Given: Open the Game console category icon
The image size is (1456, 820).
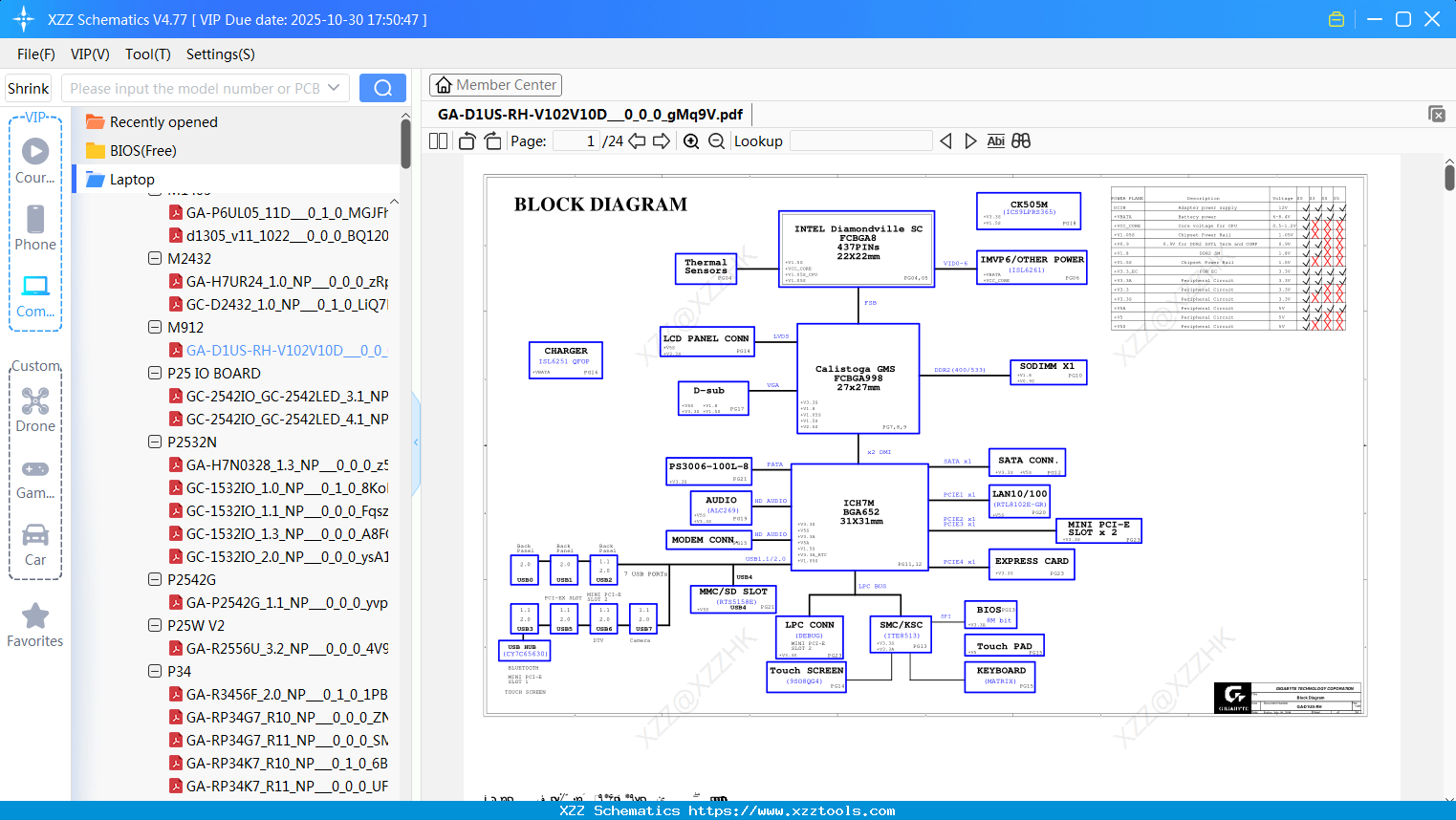Looking at the screenshot, I should [35, 478].
